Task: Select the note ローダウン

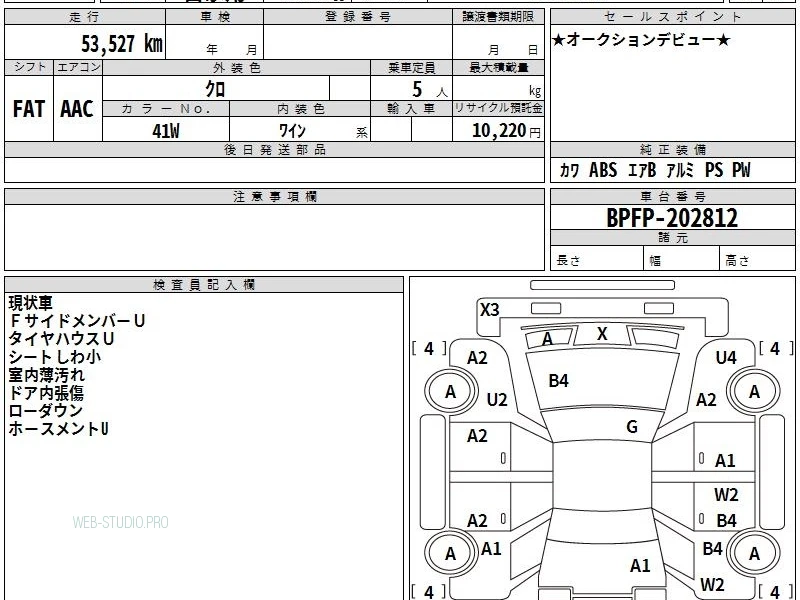Action: (x=45, y=411)
